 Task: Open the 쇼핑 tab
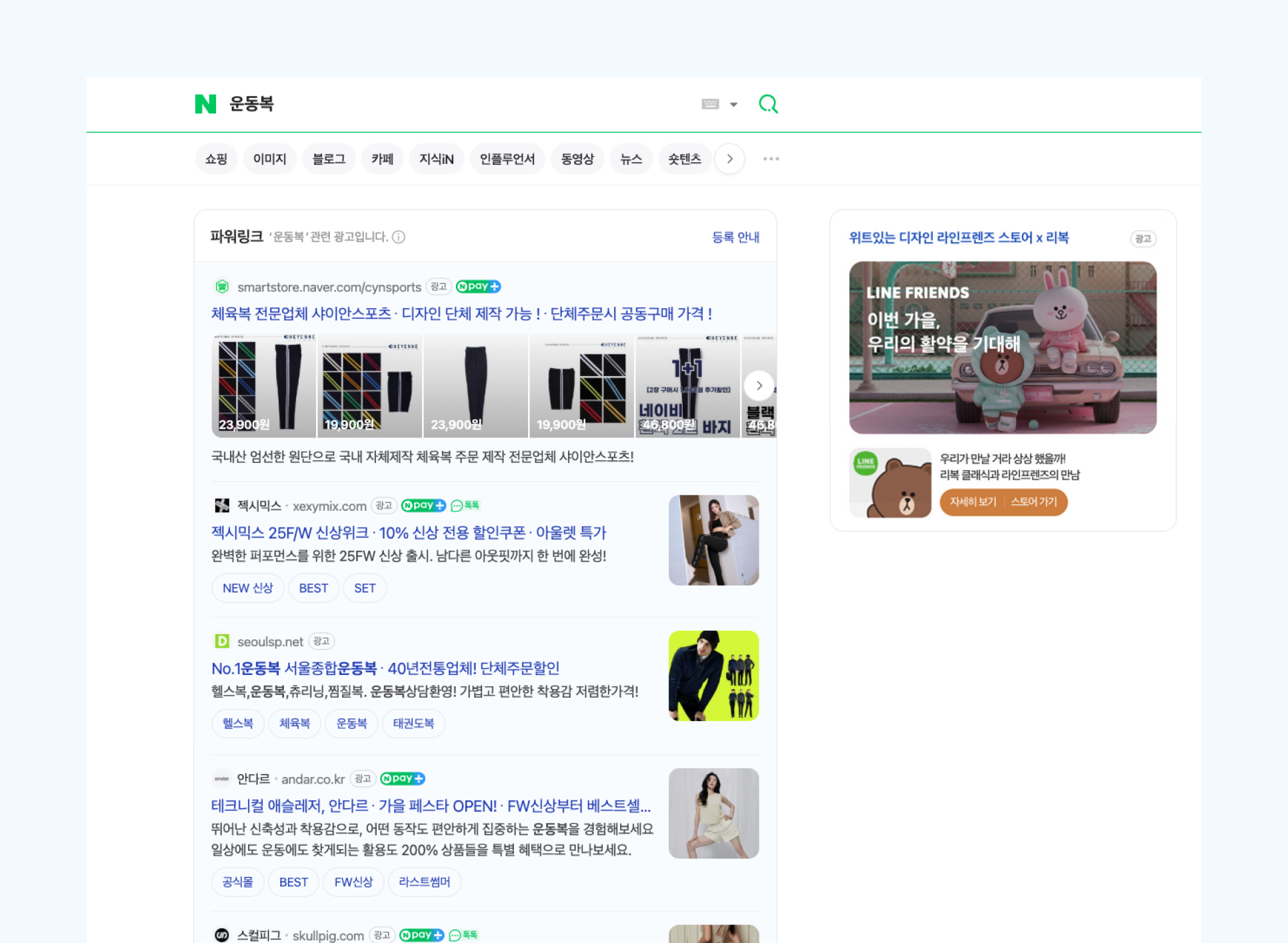[216, 159]
